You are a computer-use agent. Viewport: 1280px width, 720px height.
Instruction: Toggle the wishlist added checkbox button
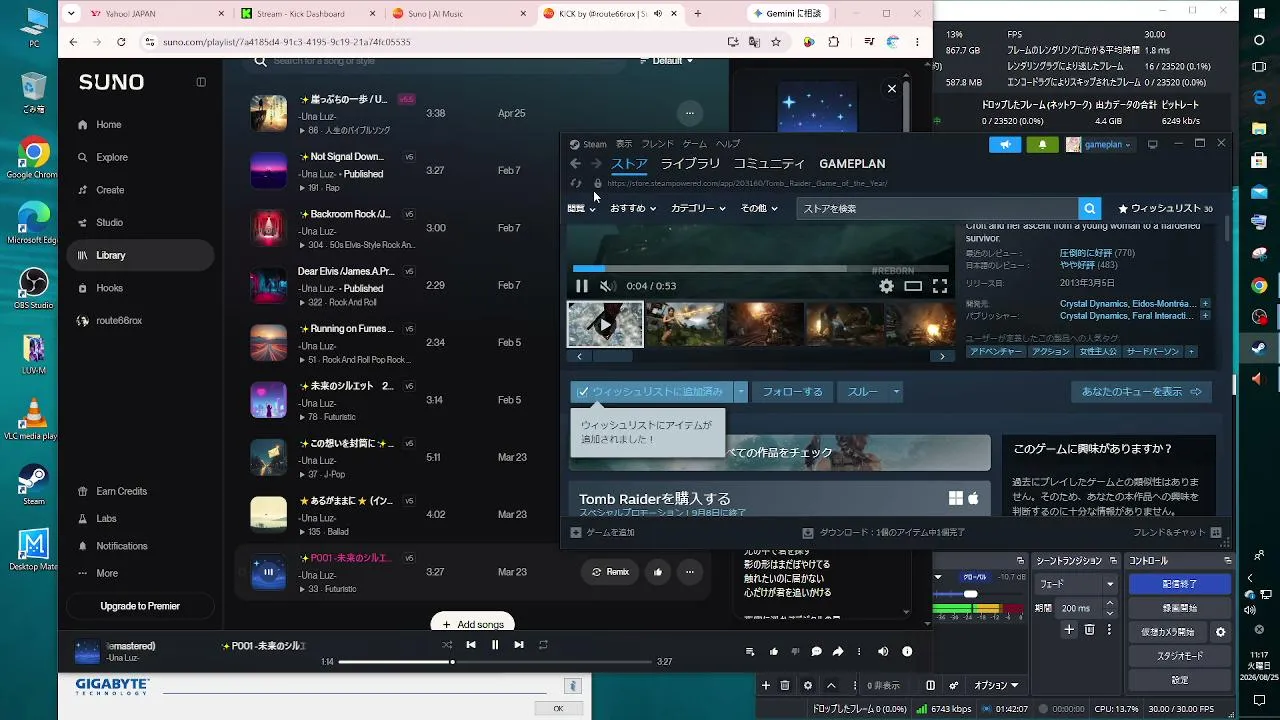coord(652,392)
